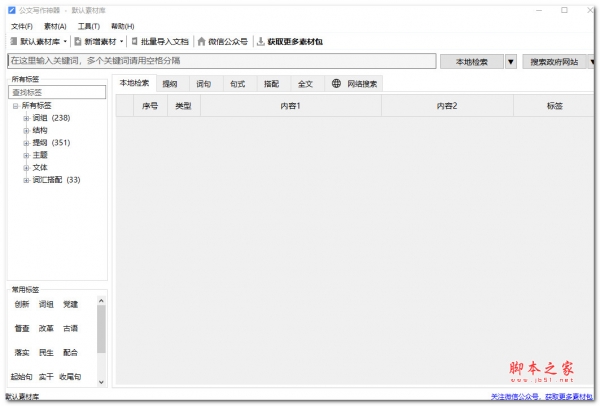
Task: Expand the 主题 tree node
Action: tap(26, 155)
